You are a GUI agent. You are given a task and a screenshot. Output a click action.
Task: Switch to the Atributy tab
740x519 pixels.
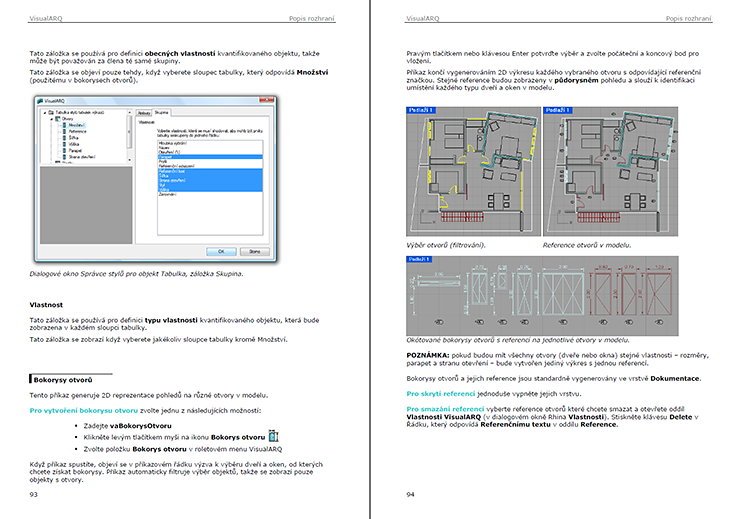144,113
